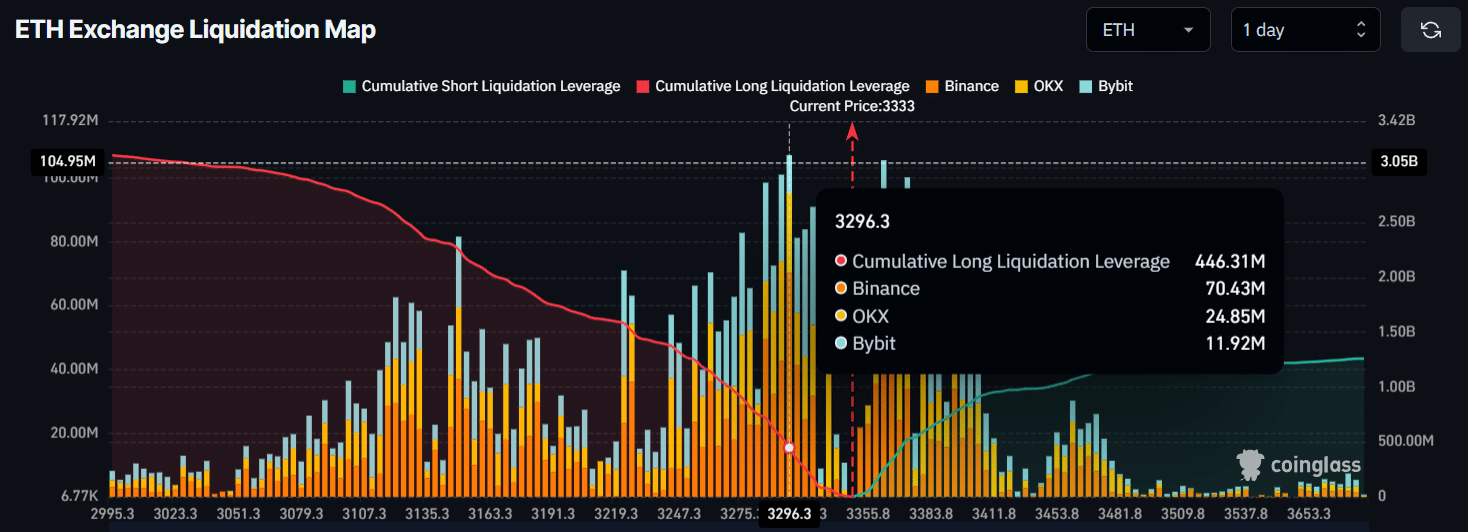The image size is (1468, 532).
Task: Open the 1 day timeframe dropdown
Action: (x=1303, y=30)
